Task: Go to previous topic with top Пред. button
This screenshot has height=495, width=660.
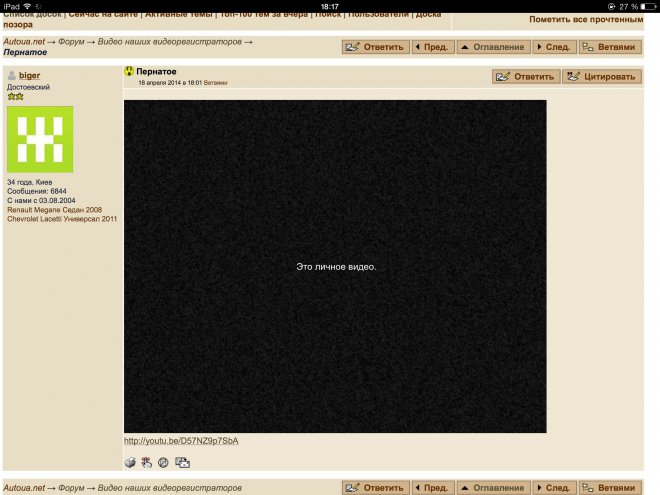Action: point(432,47)
